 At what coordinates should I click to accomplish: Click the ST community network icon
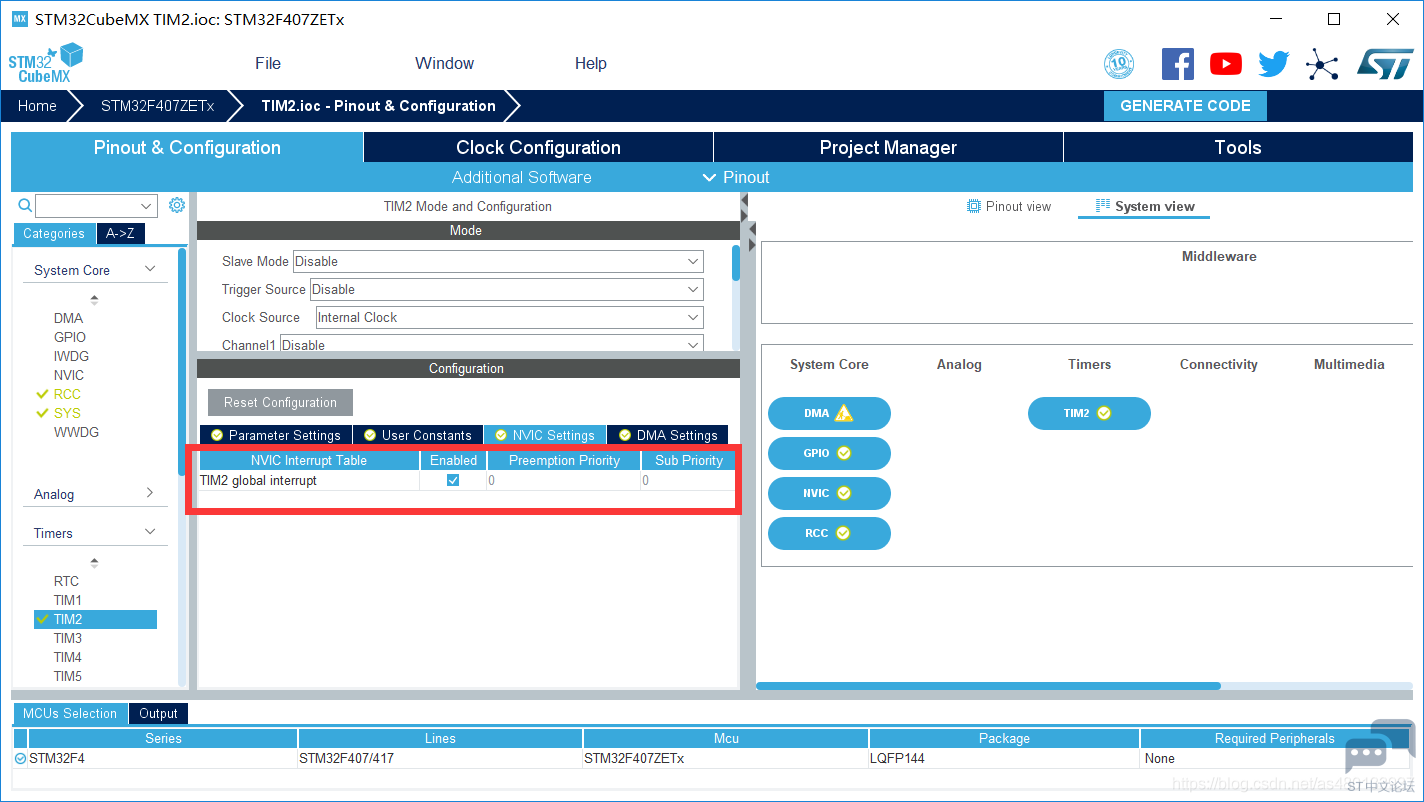(1322, 66)
